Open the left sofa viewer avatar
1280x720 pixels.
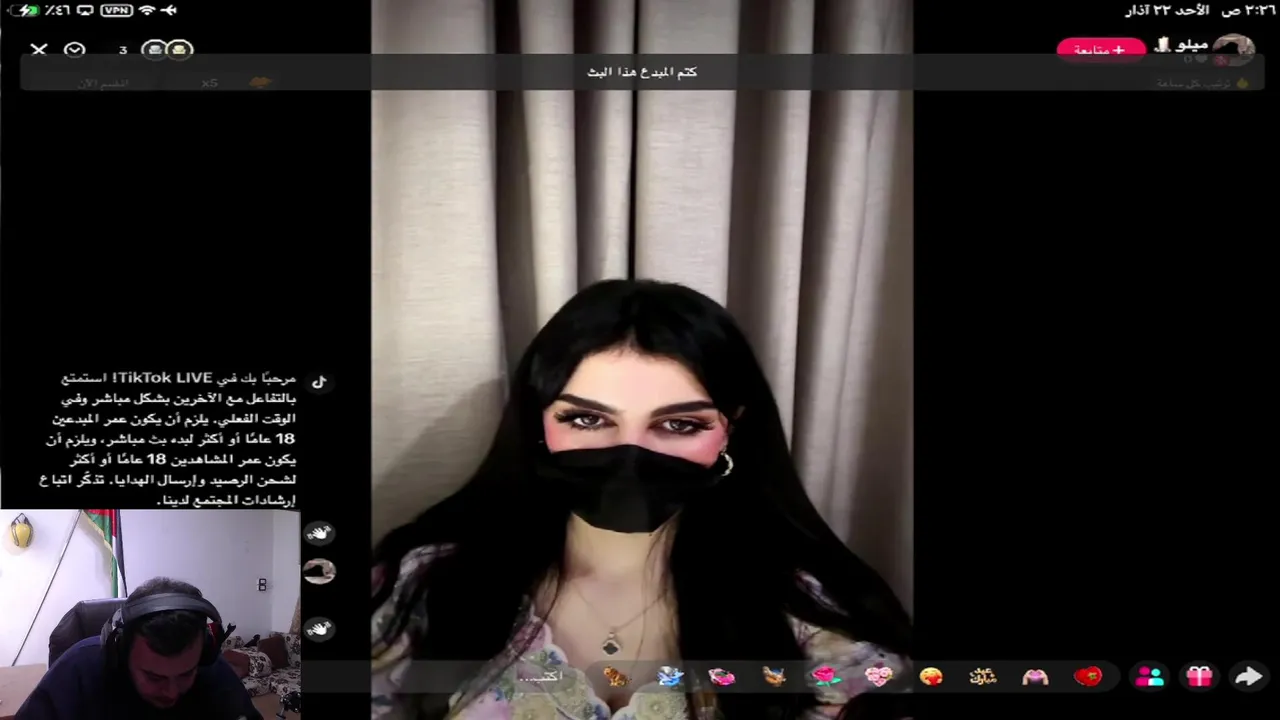pos(154,50)
